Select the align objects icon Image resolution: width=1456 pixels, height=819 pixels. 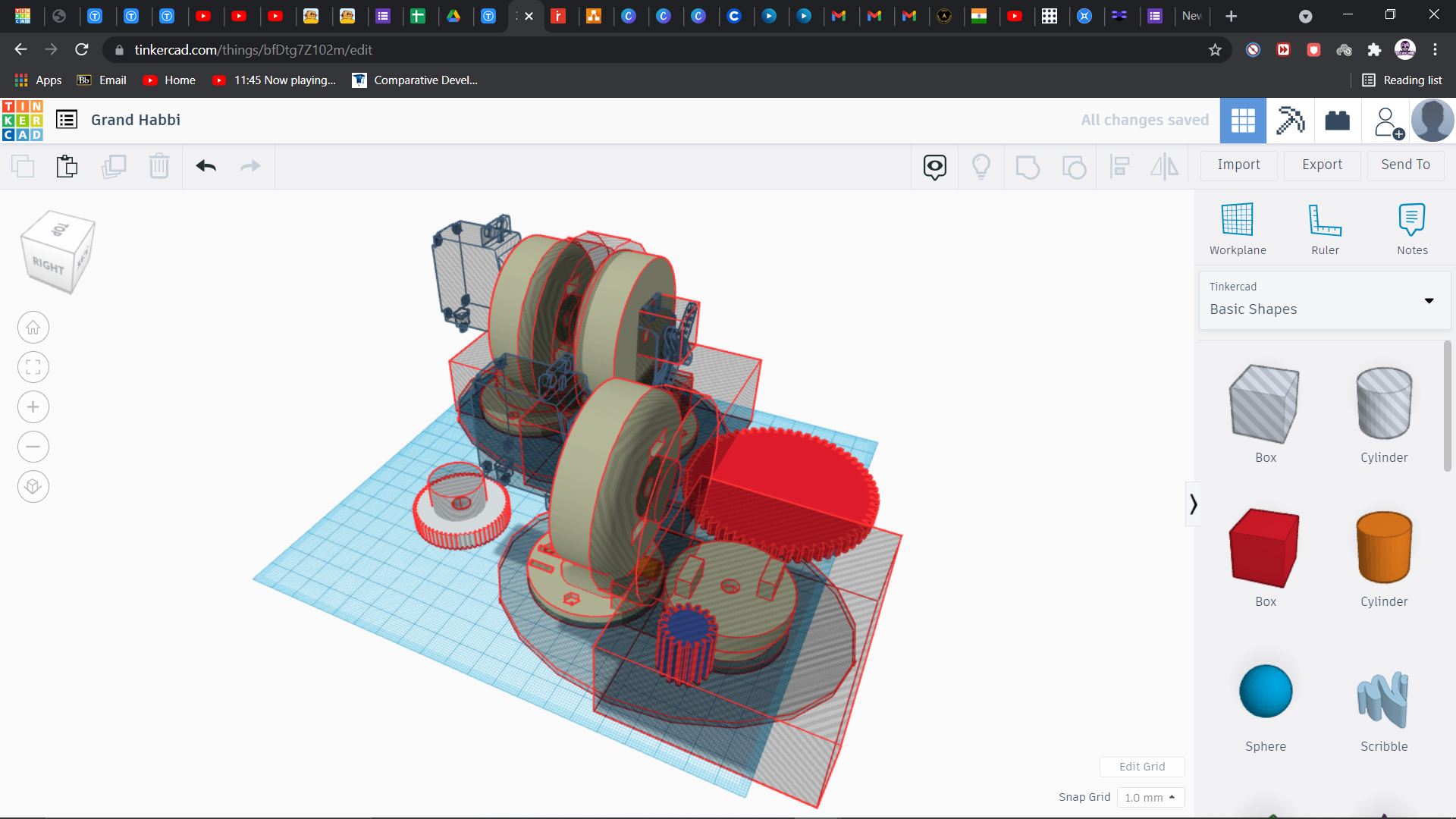pos(1119,165)
